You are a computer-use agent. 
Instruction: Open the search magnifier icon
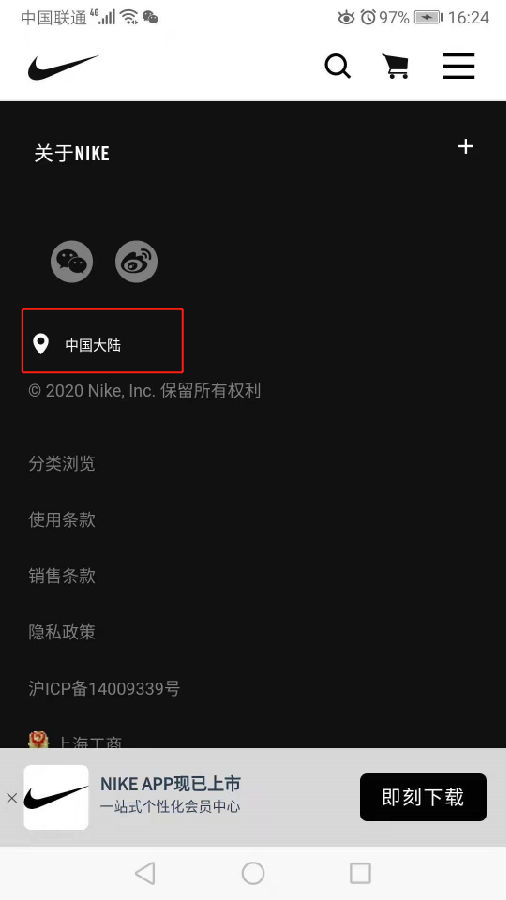coord(337,66)
